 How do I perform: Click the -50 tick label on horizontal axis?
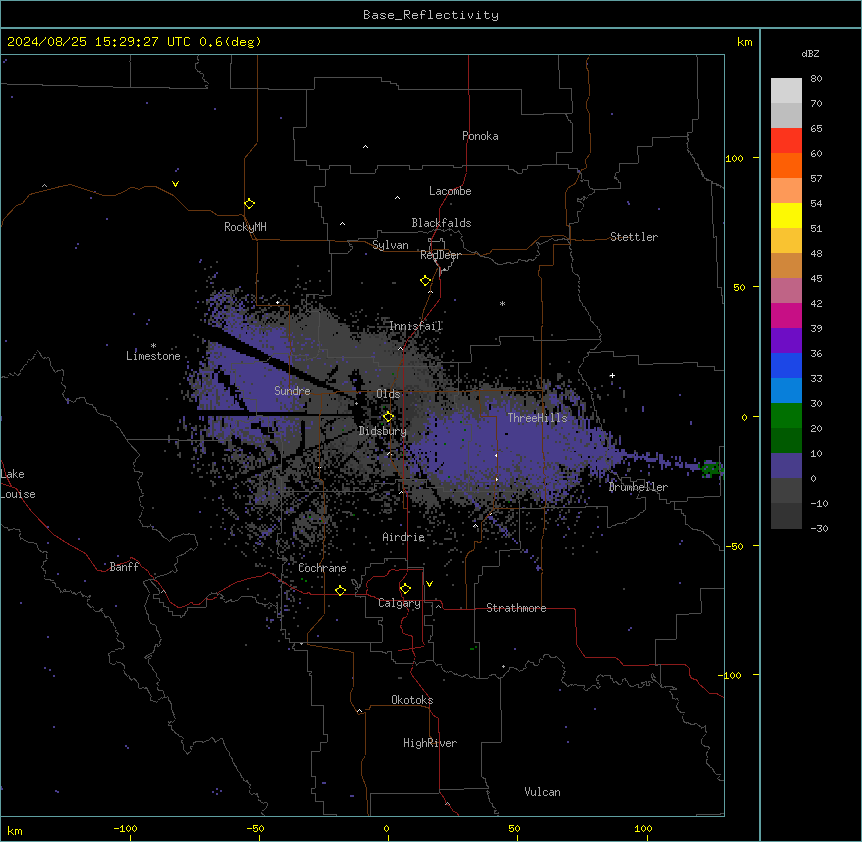(x=255, y=828)
